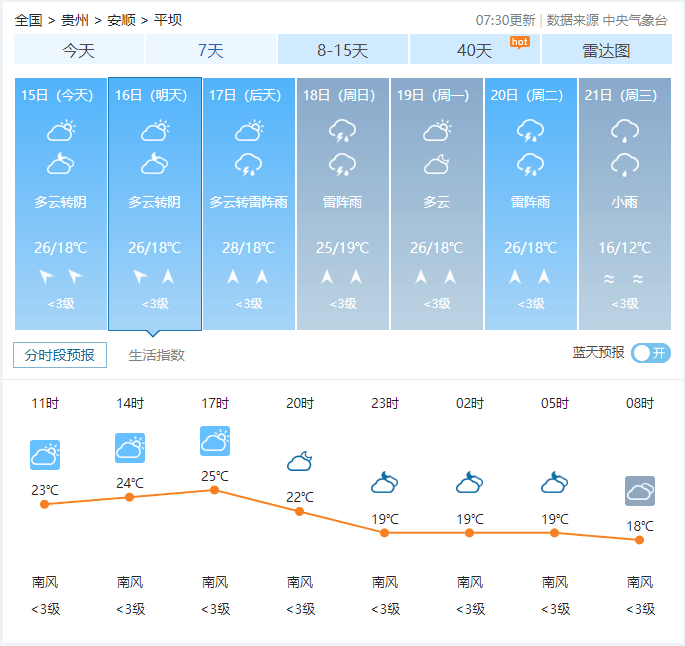Select the 15日 (今天) forecast card

pyautogui.click(x=61, y=204)
